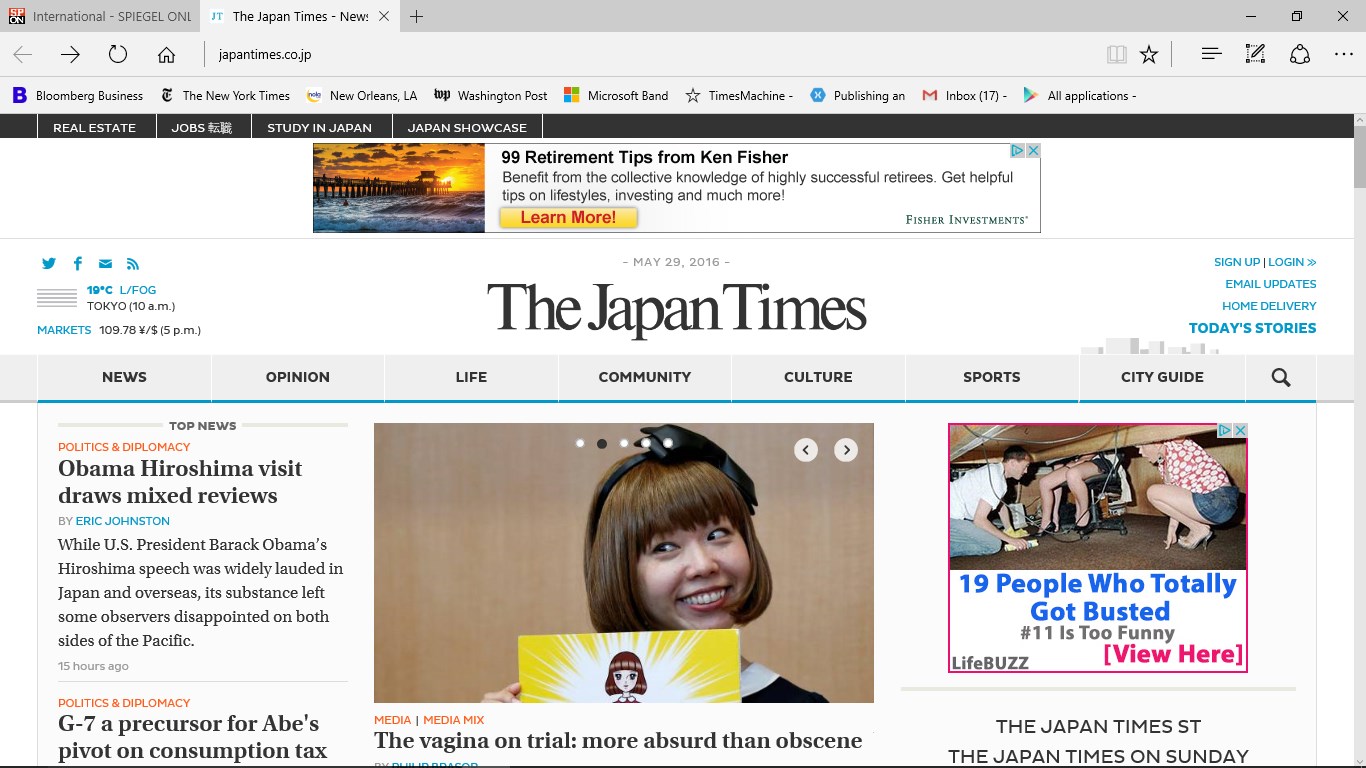Open the More actions ellipsis menu
The image size is (1366, 768).
(x=1344, y=55)
